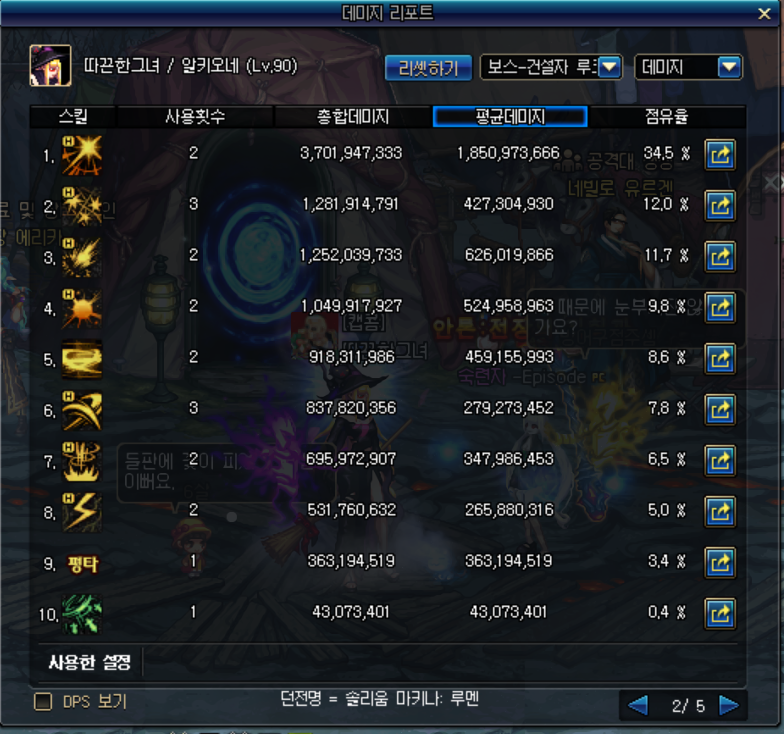Sort by 사용횟수 column header
This screenshot has width=784, height=734.
(x=195, y=116)
